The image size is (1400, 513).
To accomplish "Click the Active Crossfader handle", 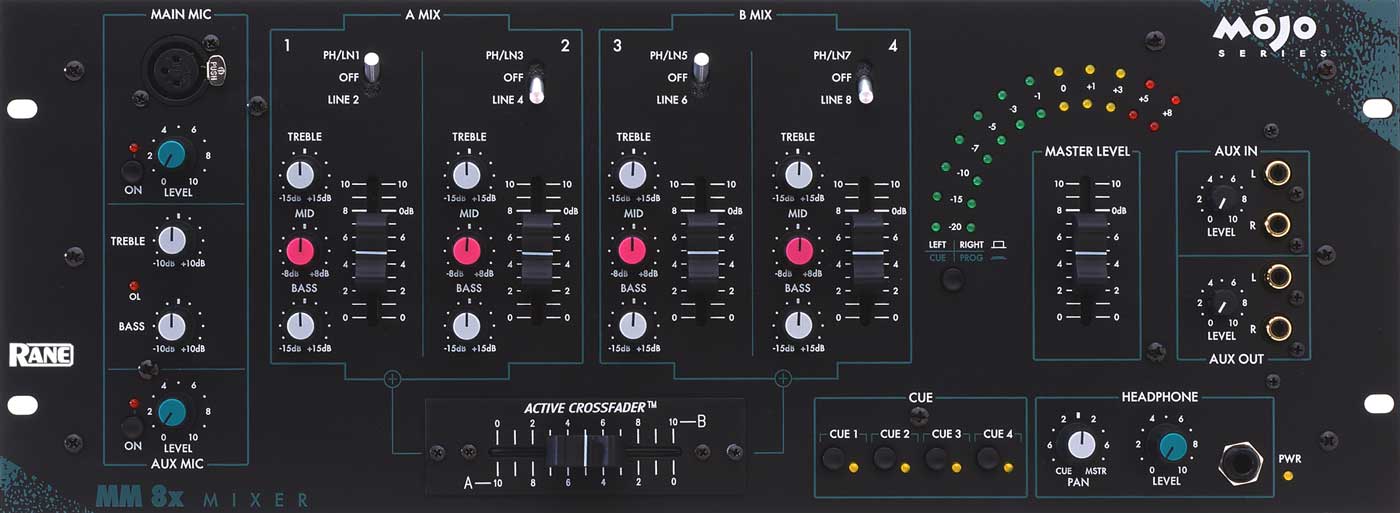I will click(x=585, y=453).
